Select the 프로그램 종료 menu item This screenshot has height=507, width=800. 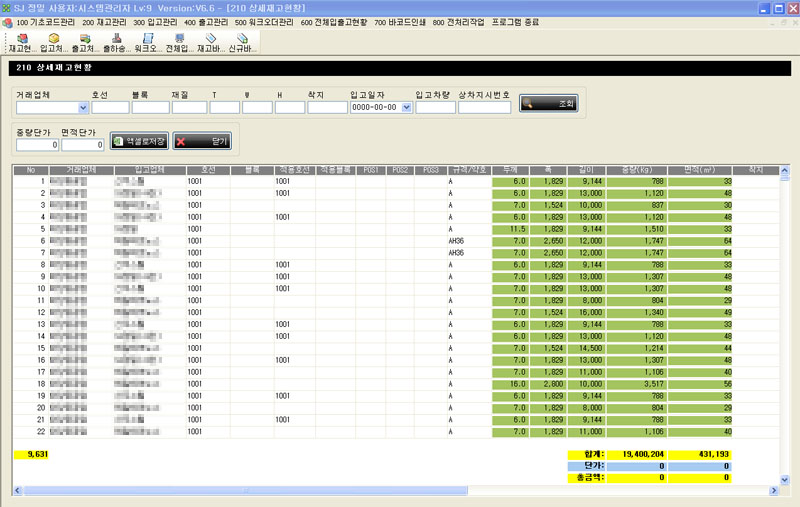[515, 21]
